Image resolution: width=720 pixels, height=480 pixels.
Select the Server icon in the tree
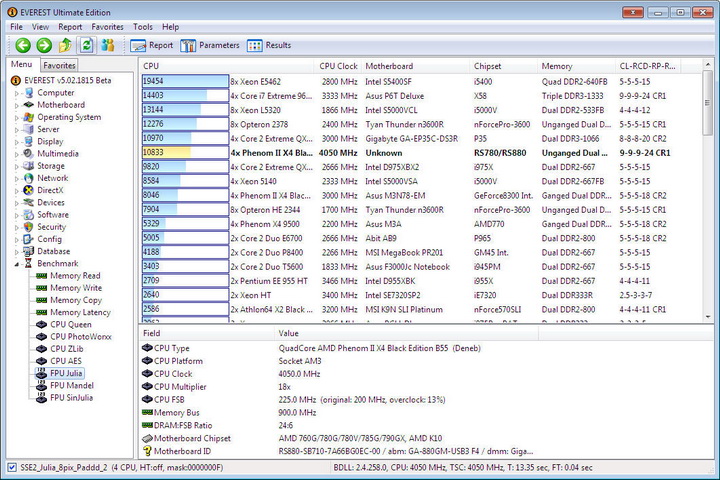pyautogui.click(x=29, y=129)
